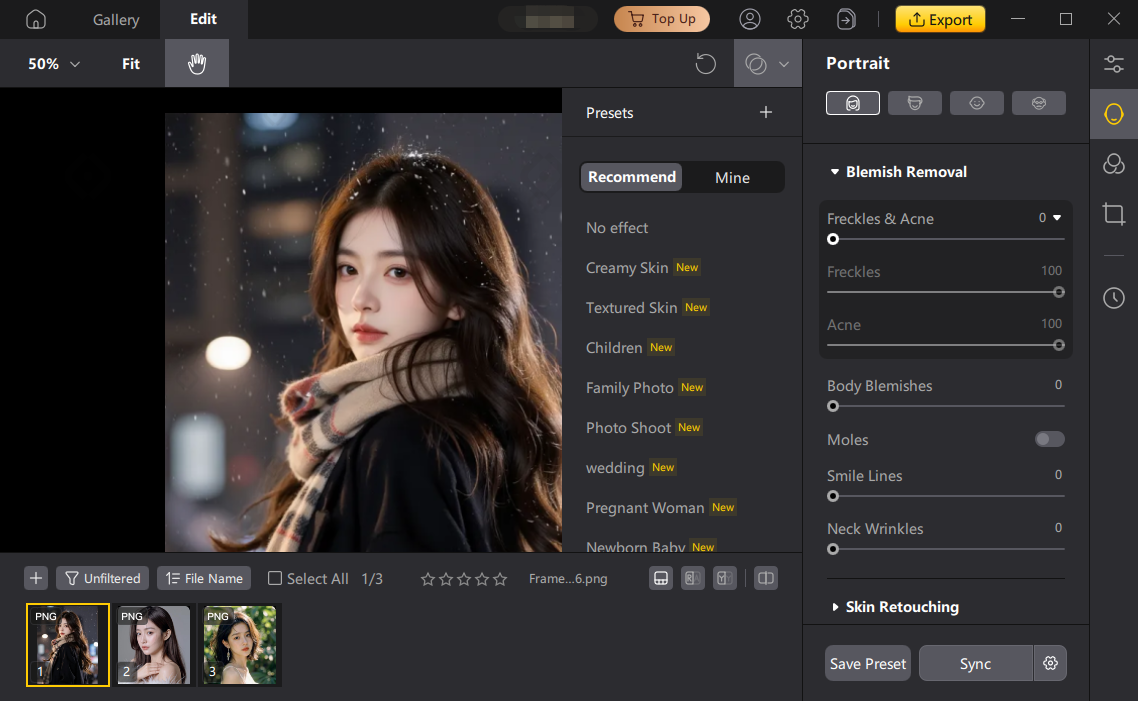Open the Adjustments panel from the right sidebar
Viewport: 1138px width, 701px height.
pyautogui.click(x=1114, y=63)
